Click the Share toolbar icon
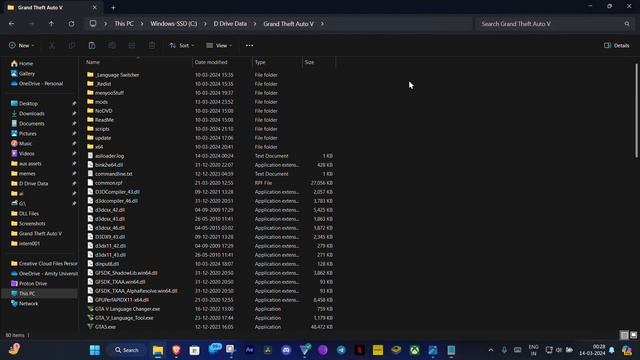 tap(132, 45)
